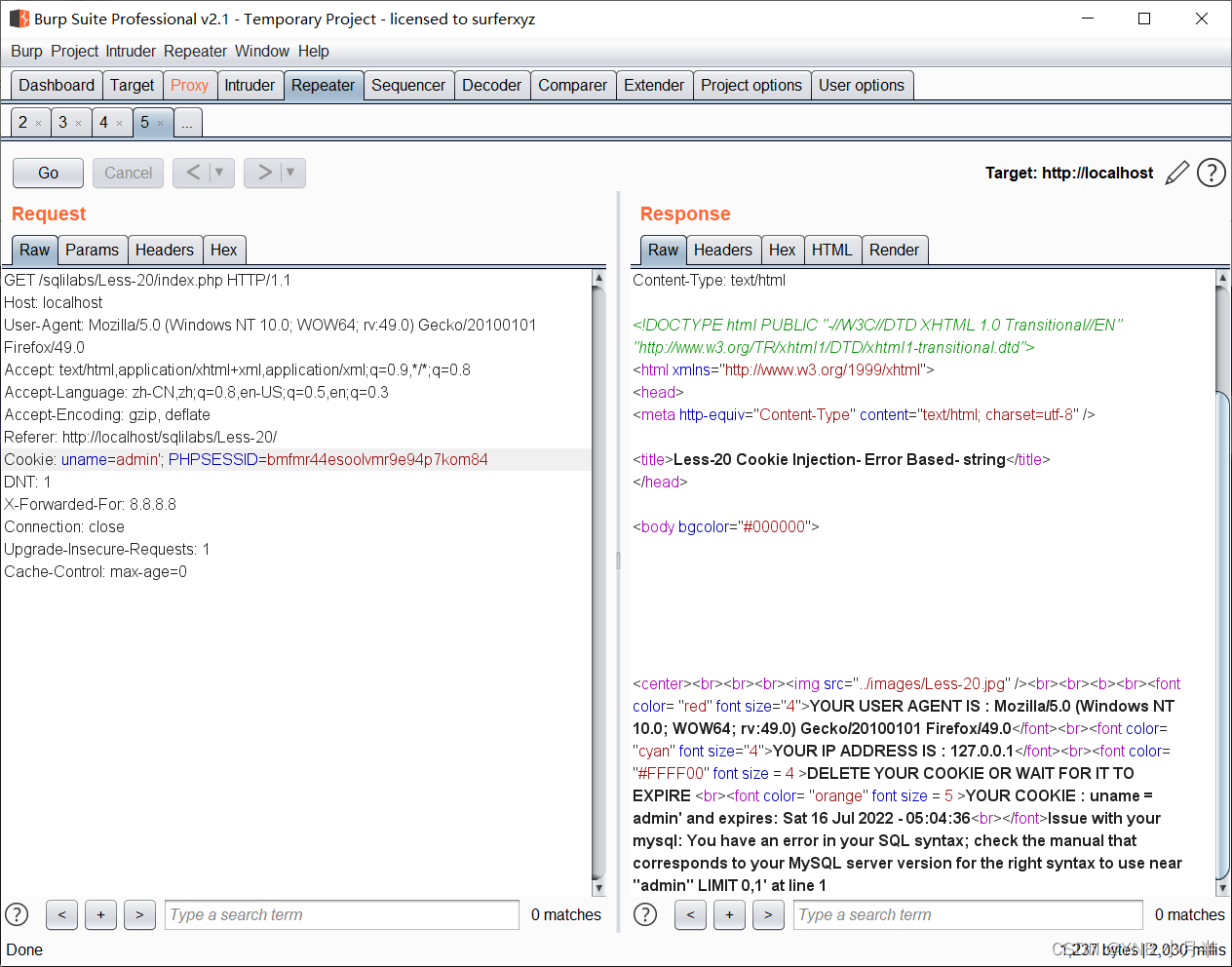
Task: Close Repeater tab 5
Action: coord(161,124)
